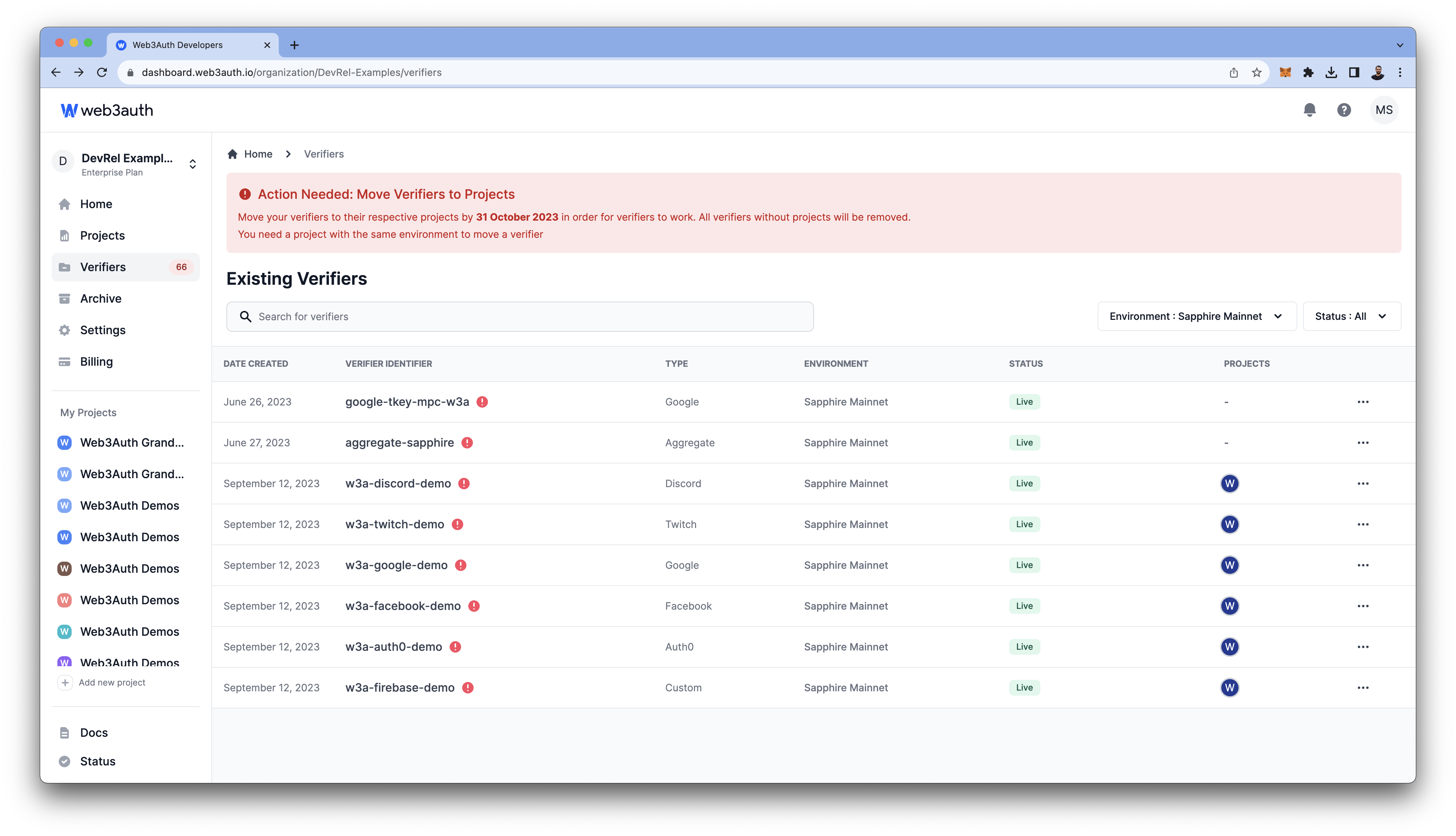Reload the page in the browser
This screenshot has height=836, width=1456.
tap(102, 72)
